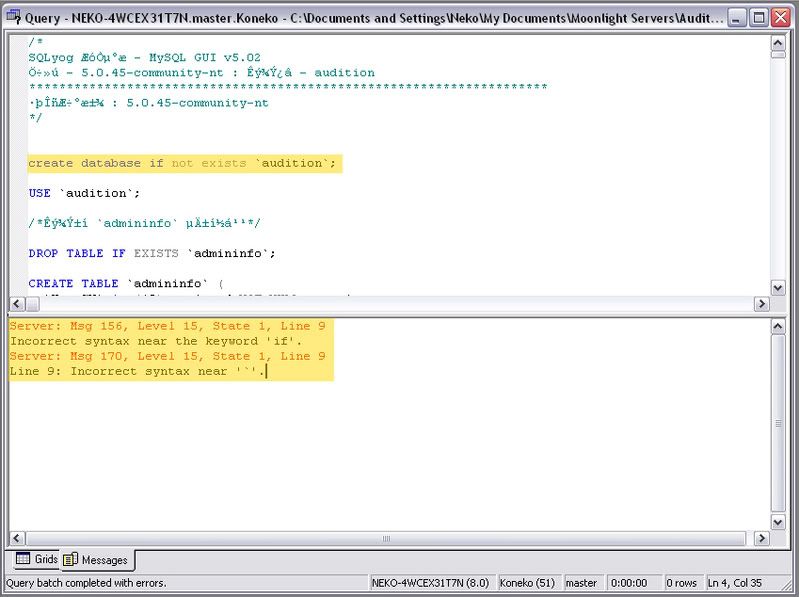Click the editor horizontal scroll right arrow
799x597 pixels.
click(761, 303)
